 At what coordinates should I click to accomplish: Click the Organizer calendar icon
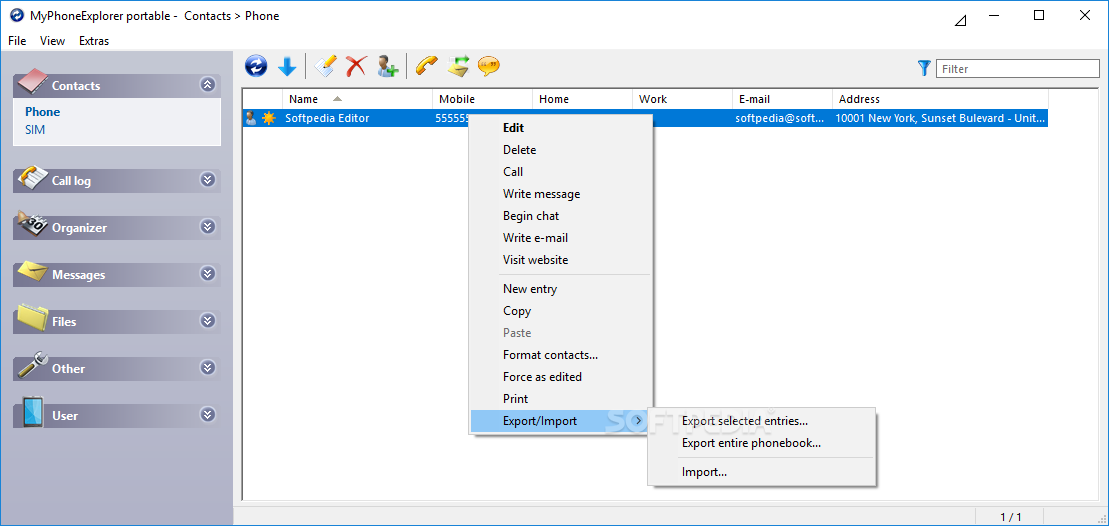click(x=32, y=223)
